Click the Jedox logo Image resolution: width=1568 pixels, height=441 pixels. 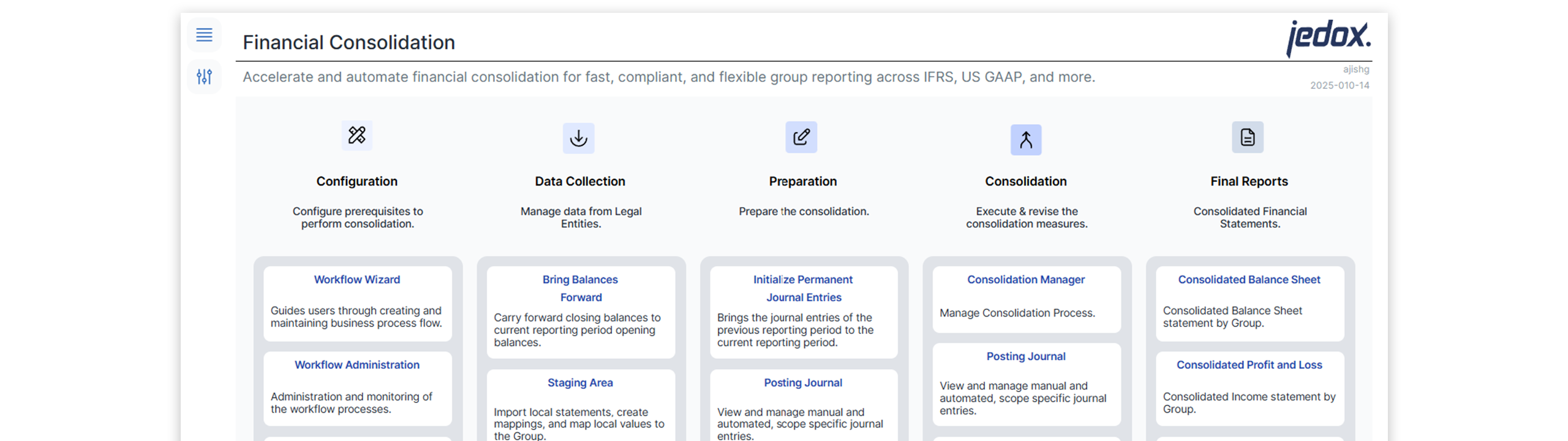point(1328,37)
